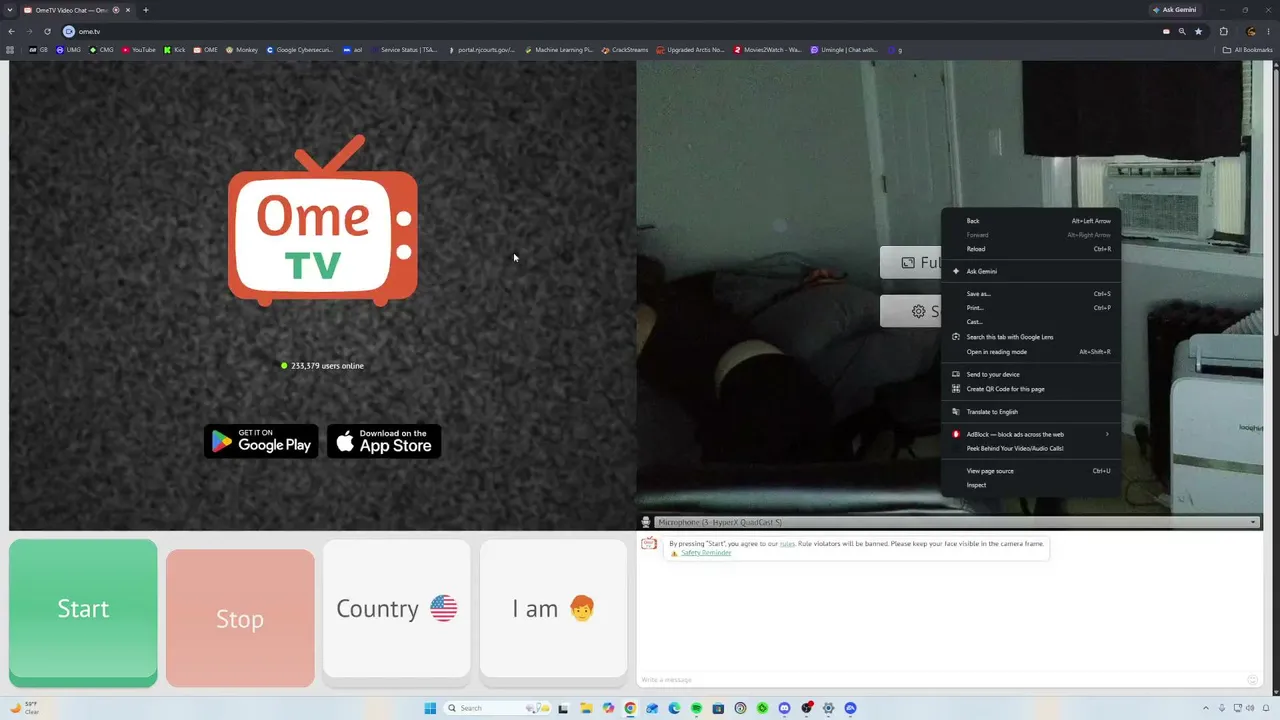Choose Print... in the context menu

[1031, 308]
